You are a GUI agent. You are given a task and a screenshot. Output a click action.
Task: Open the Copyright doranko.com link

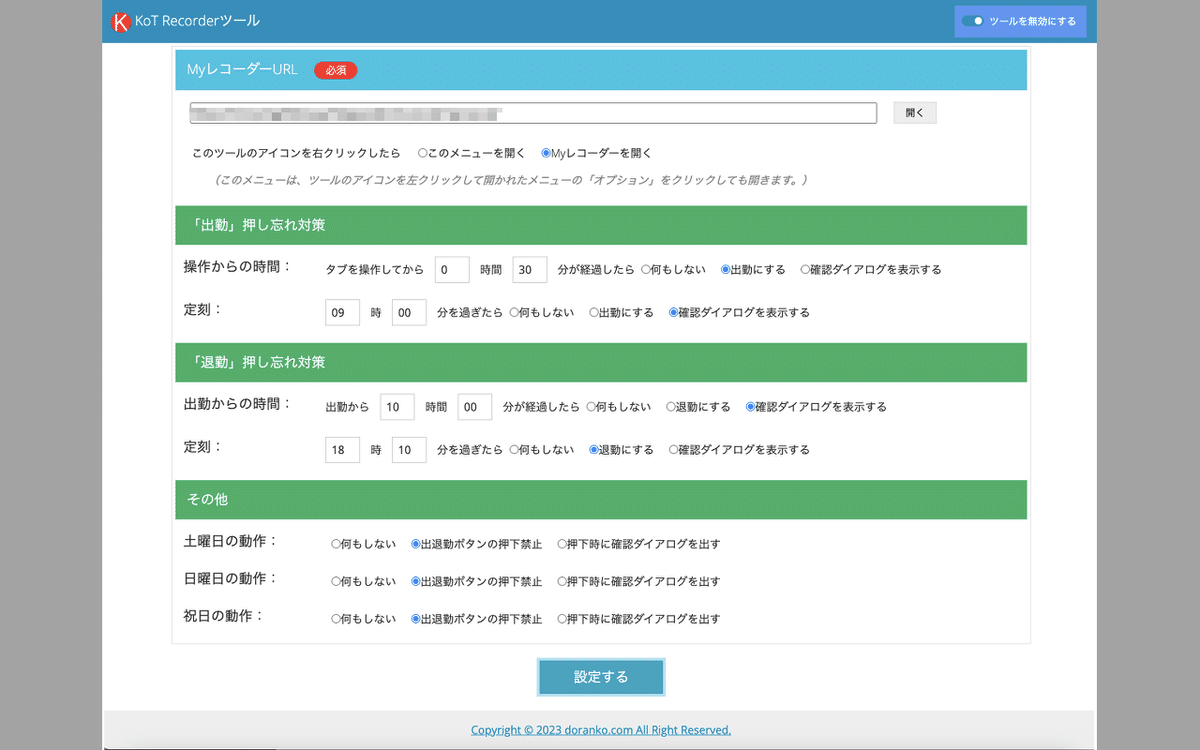point(601,730)
